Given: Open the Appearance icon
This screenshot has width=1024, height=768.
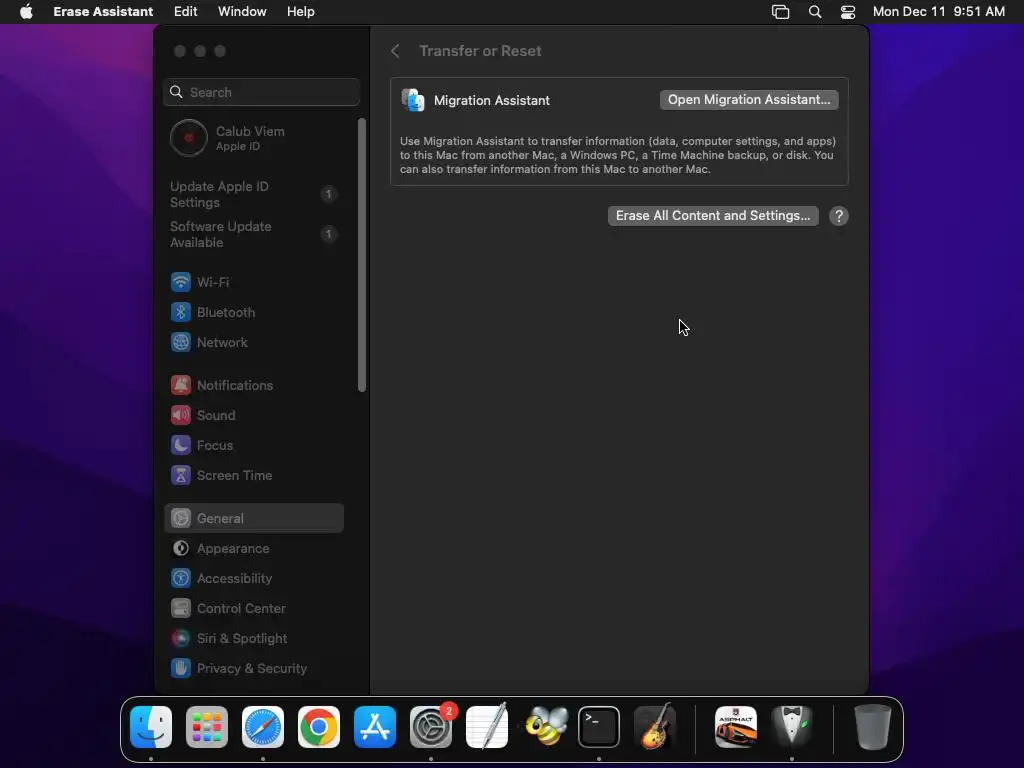Looking at the screenshot, I should [x=181, y=549].
